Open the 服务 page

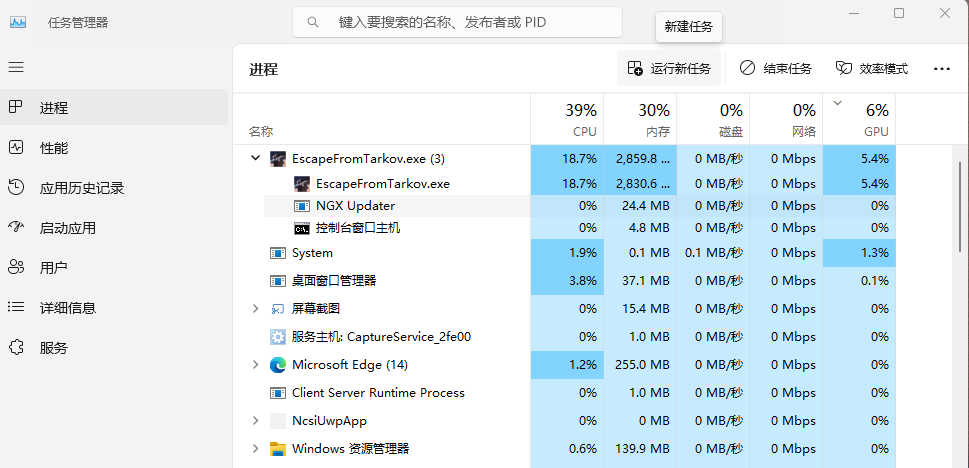click(x=114, y=348)
